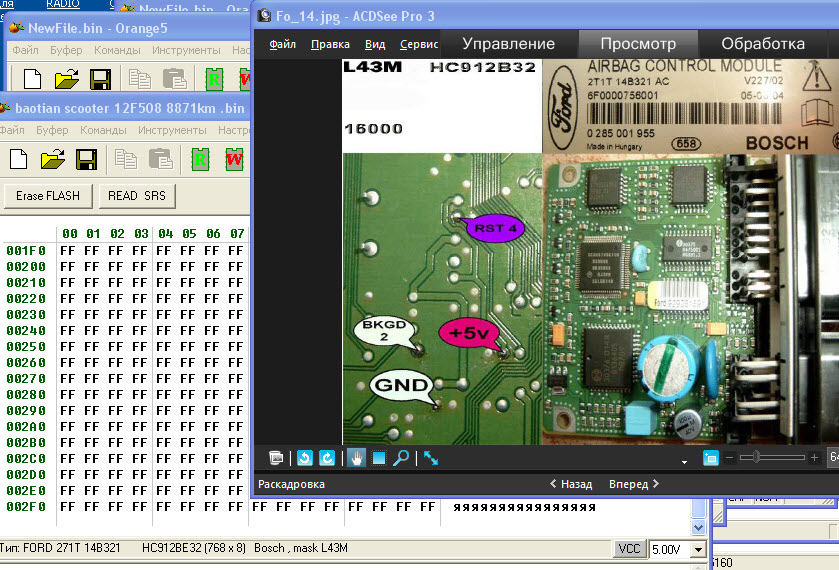Screen dimensions: 839x570
Task: Open Буфер menu in baotian scooter window
Action: click(x=52, y=130)
